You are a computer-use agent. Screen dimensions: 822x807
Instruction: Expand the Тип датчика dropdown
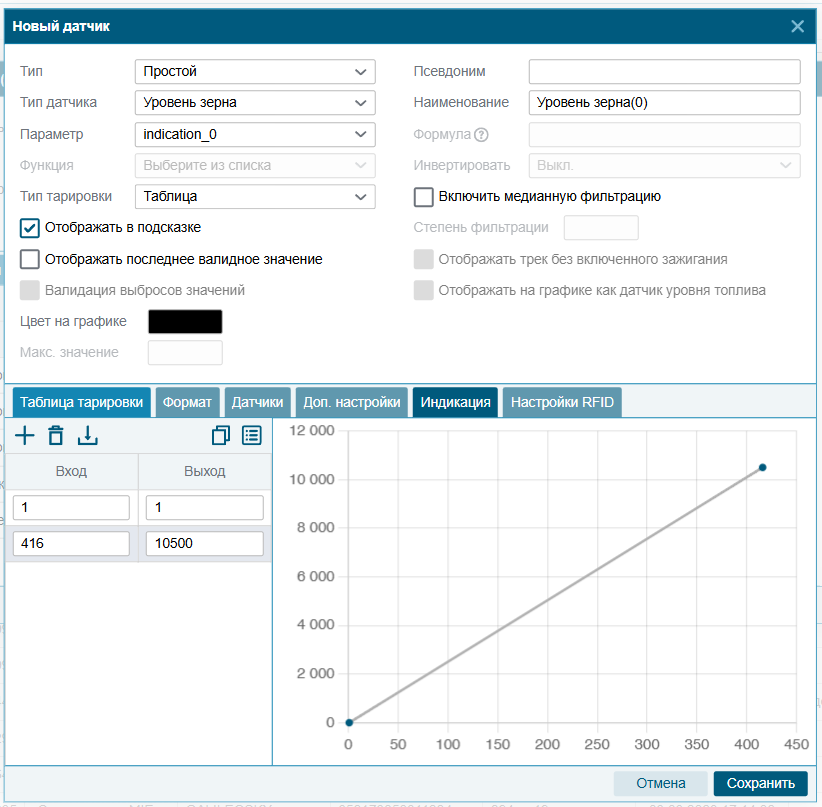pyautogui.click(x=255, y=103)
